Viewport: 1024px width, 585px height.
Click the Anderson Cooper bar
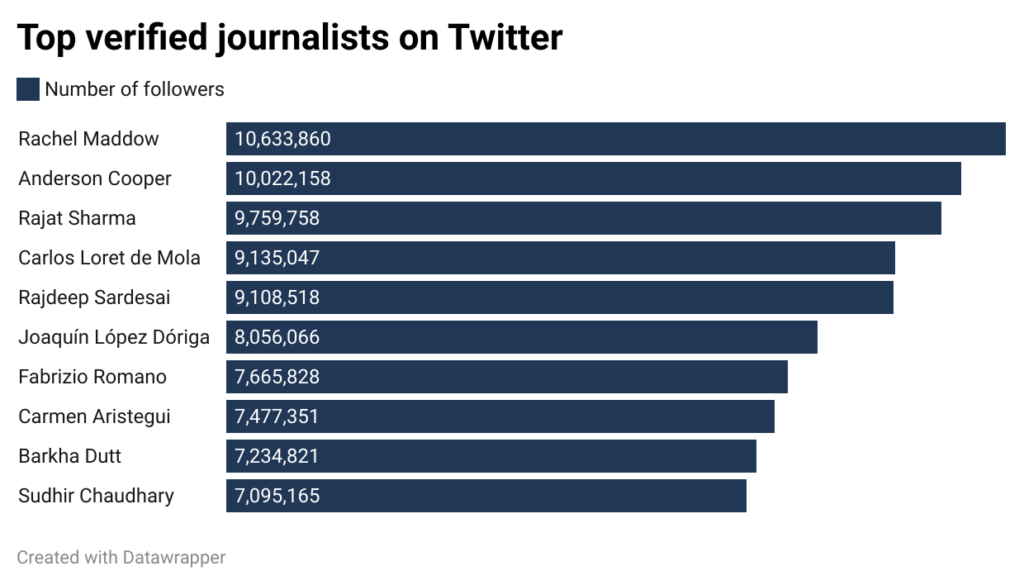(593, 179)
